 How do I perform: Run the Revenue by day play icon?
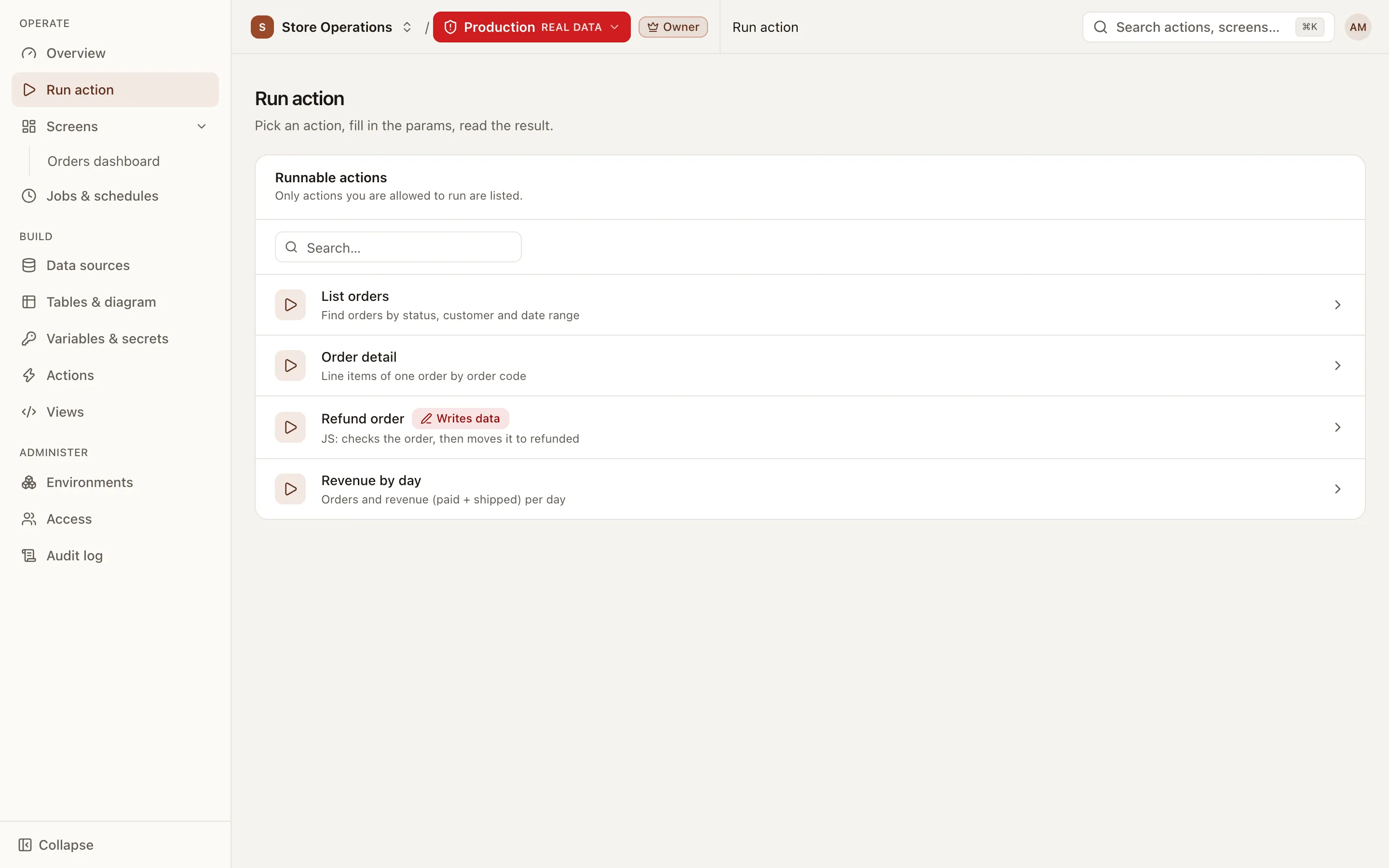point(290,489)
